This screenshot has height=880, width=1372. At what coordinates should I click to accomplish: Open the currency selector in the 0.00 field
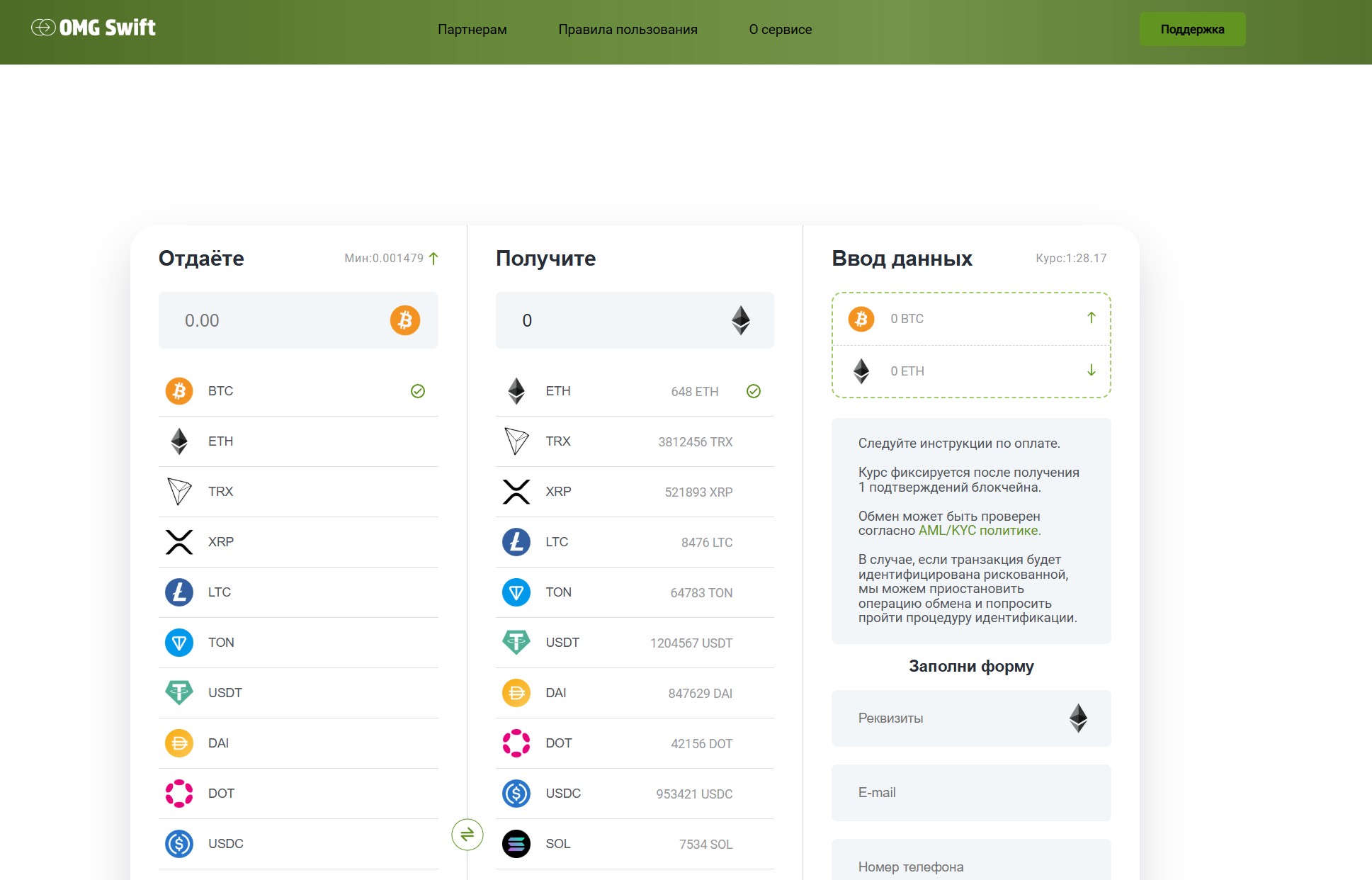(404, 320)
